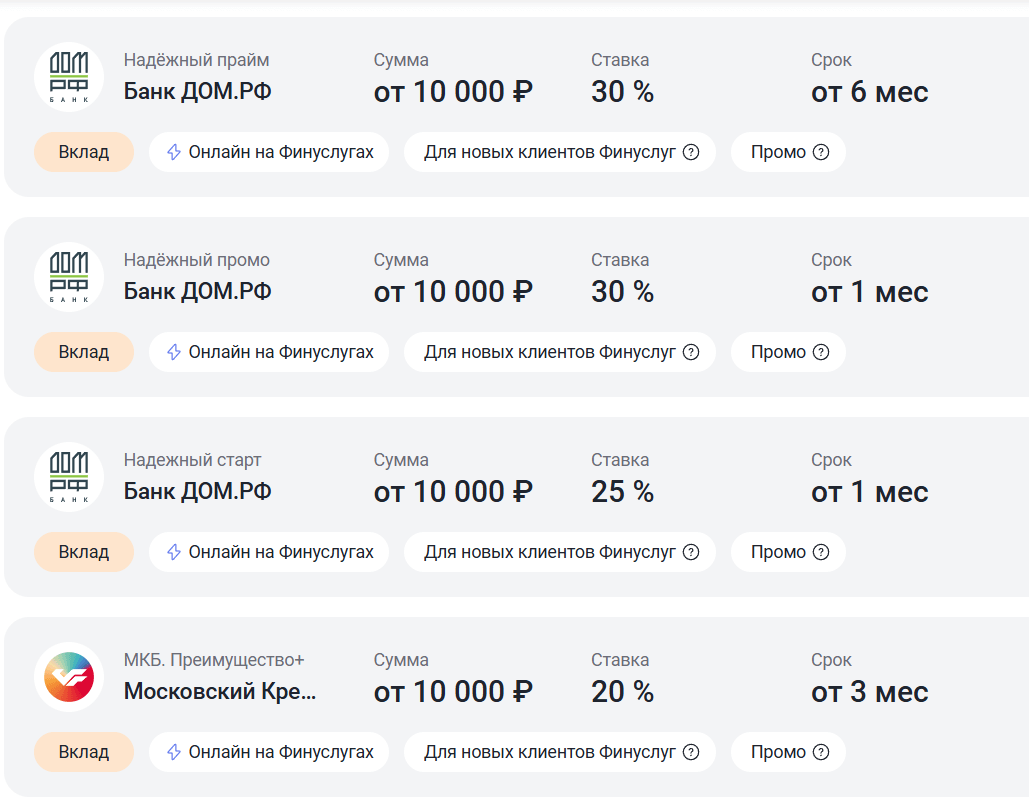Click the Срок label on Надёжный промо card
1029x801 pixels.
coord(831,260)
